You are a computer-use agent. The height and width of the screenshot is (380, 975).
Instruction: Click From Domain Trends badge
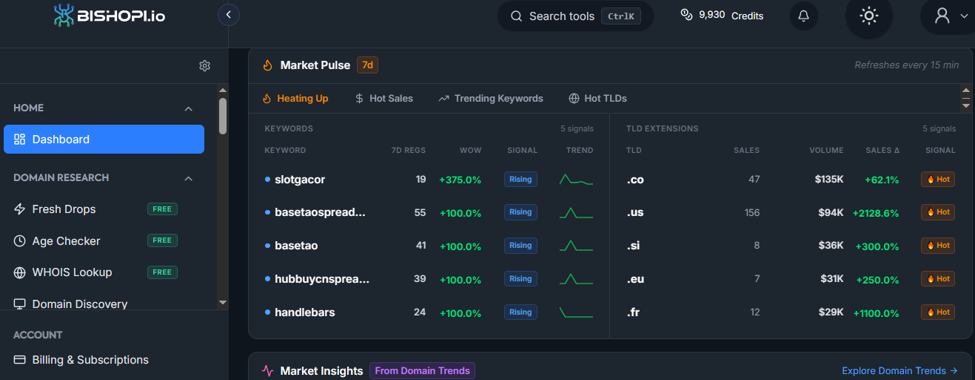pyautogui.click(x=422, y=371)
